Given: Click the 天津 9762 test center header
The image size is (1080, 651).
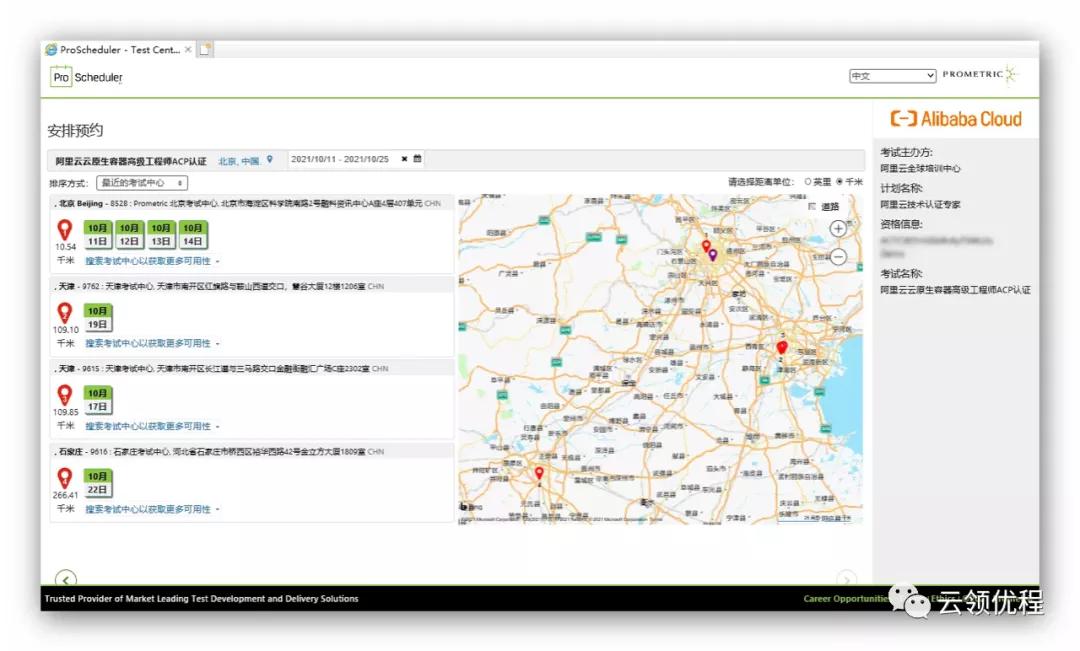Looking at the screenshot, I should [252, 286].
